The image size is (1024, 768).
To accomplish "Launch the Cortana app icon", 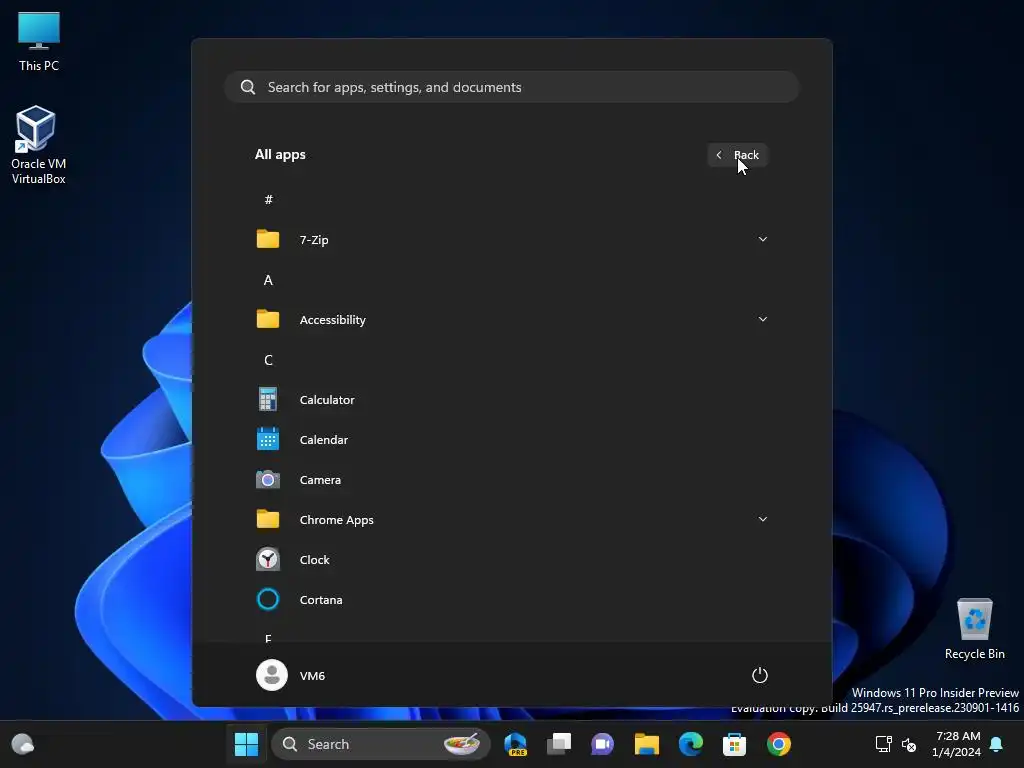I will [x=268, y=600].
